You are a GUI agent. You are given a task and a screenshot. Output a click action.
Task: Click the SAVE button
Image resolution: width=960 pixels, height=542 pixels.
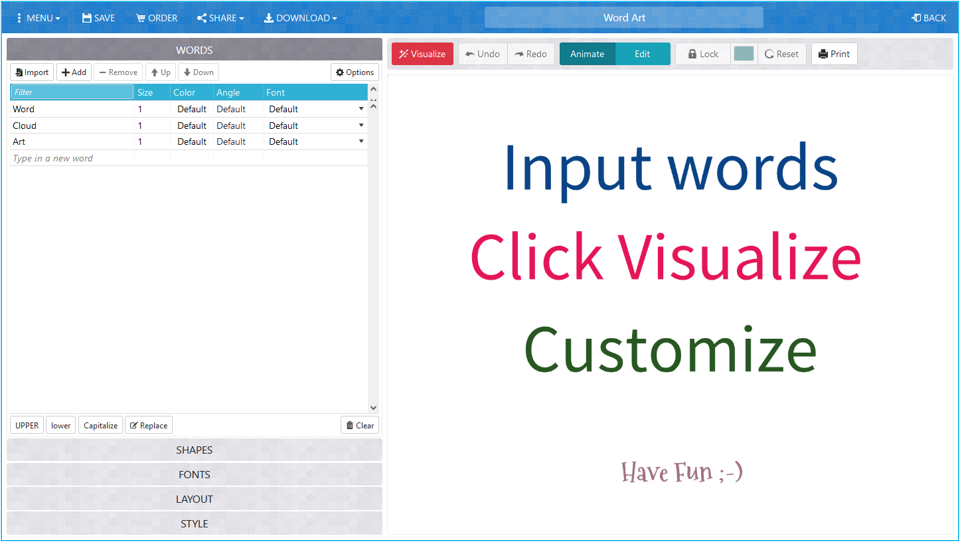[99, 18]
